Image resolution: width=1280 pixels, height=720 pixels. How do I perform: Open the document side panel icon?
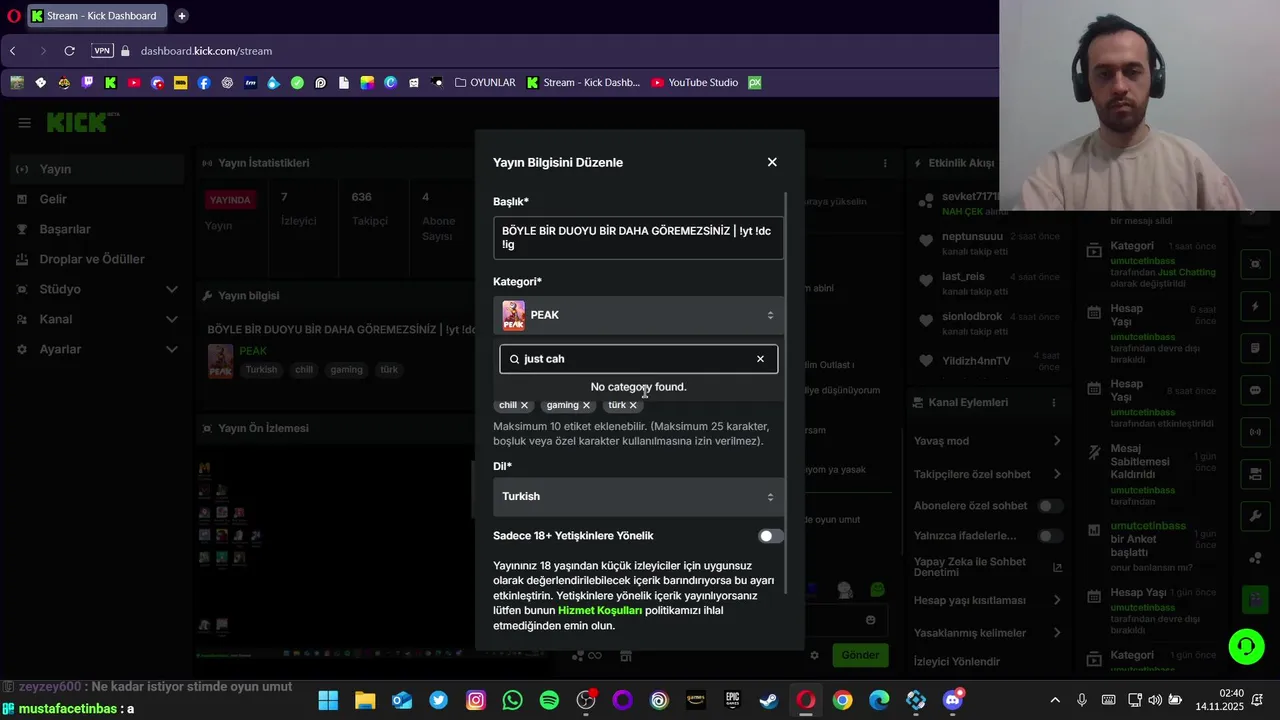[1255, 348]
